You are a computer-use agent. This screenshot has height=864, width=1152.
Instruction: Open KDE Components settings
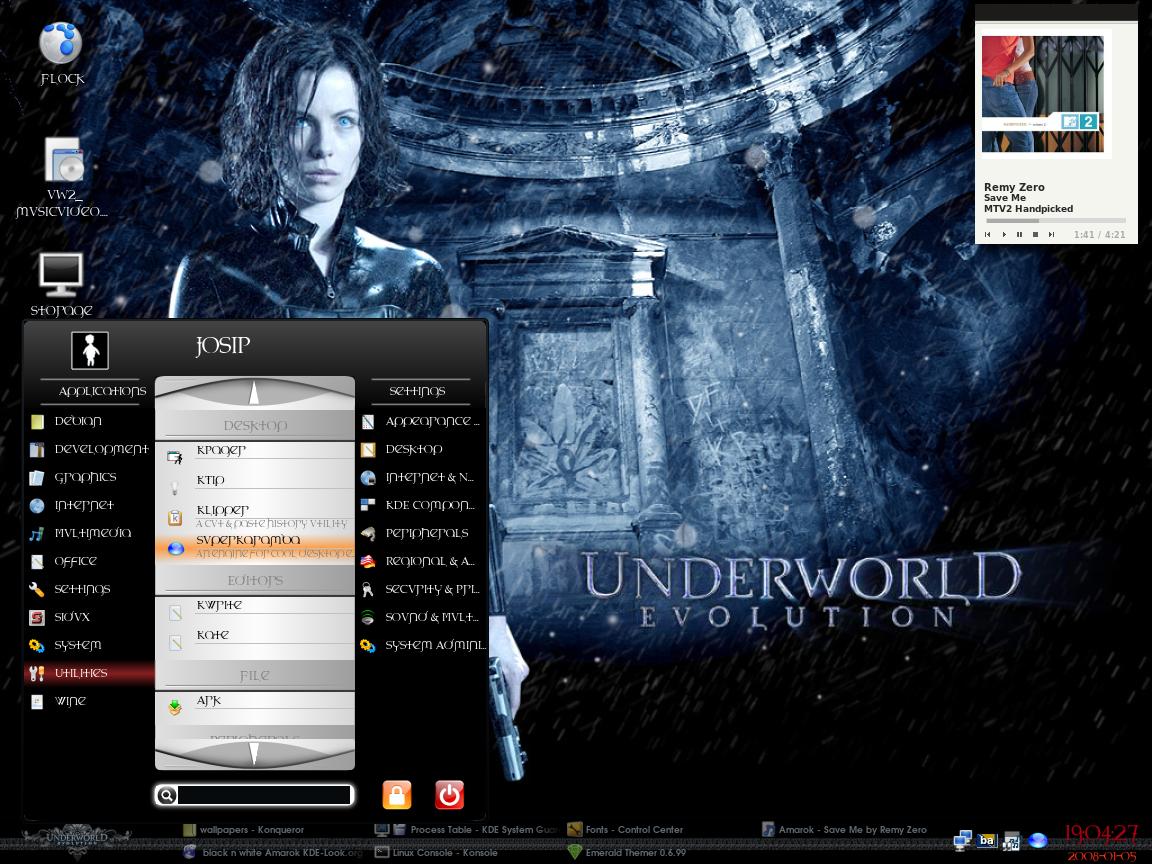(x=423, y=505)
